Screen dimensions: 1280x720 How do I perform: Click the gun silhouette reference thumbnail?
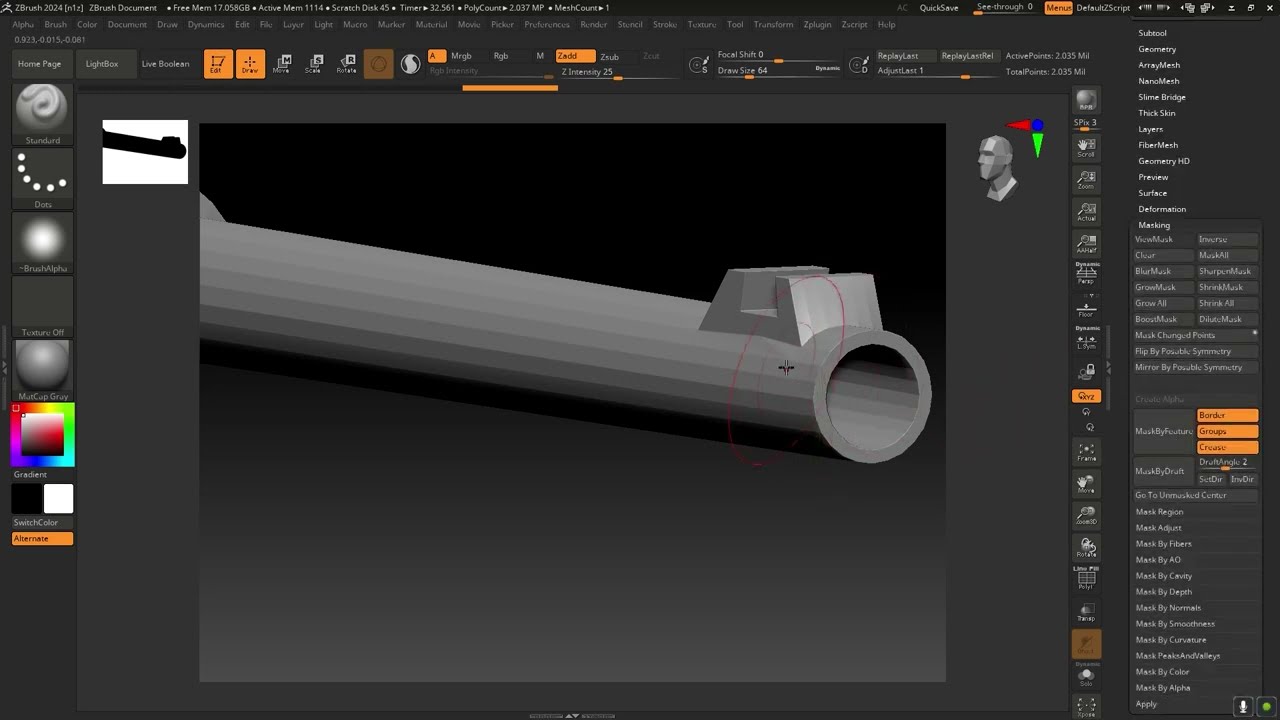coord(145,152)
